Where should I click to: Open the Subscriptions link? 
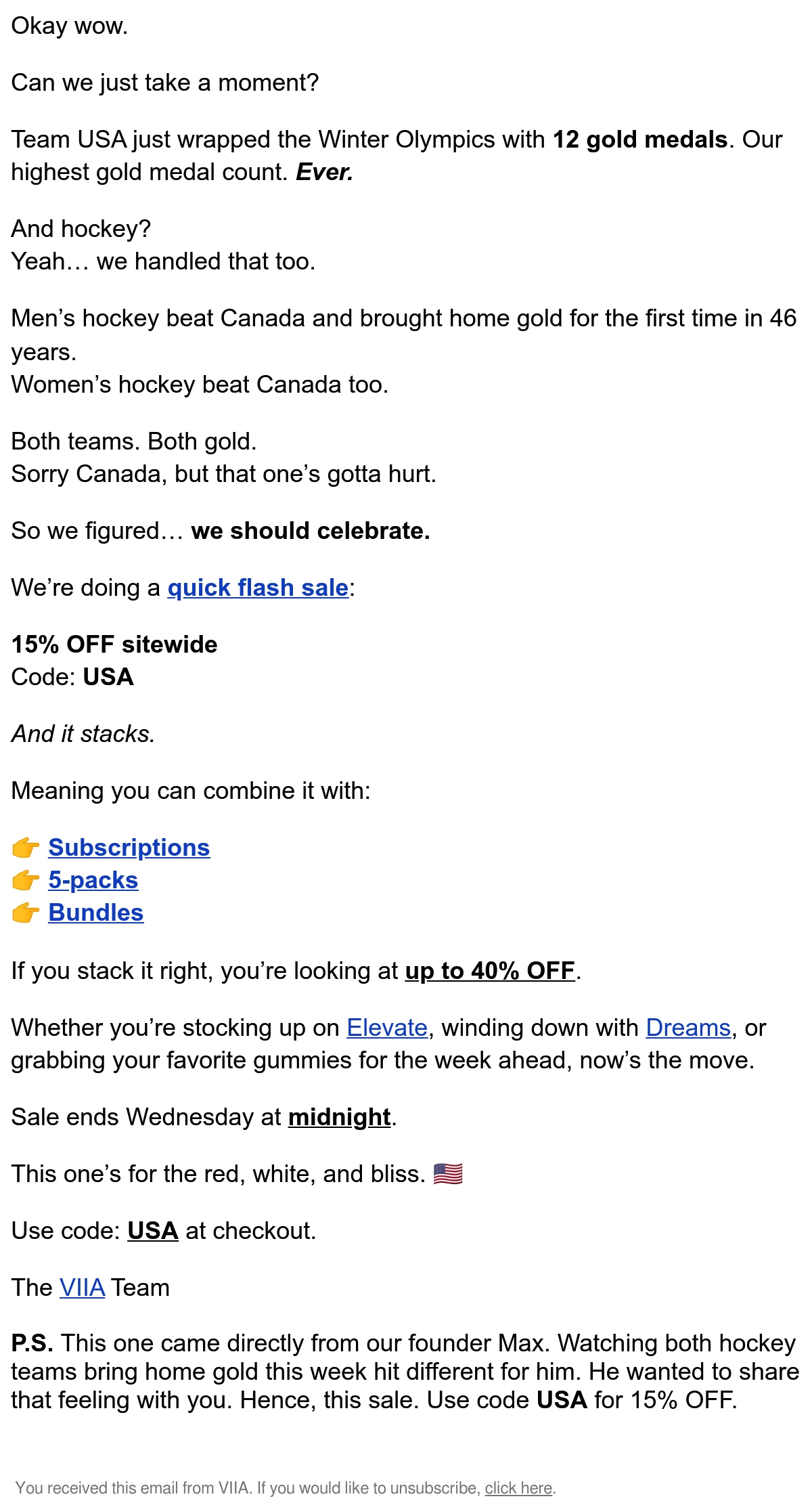coord(129,848)
